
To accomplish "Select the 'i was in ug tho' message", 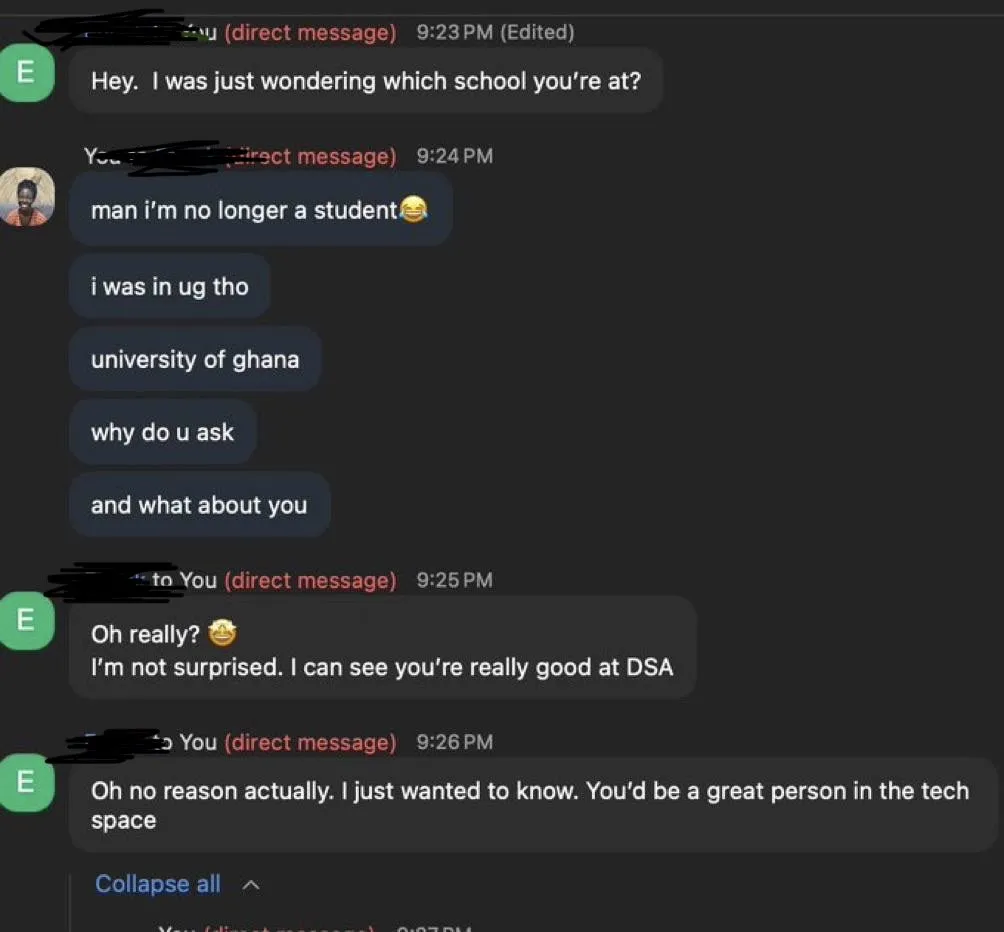I will coord(170,286).
